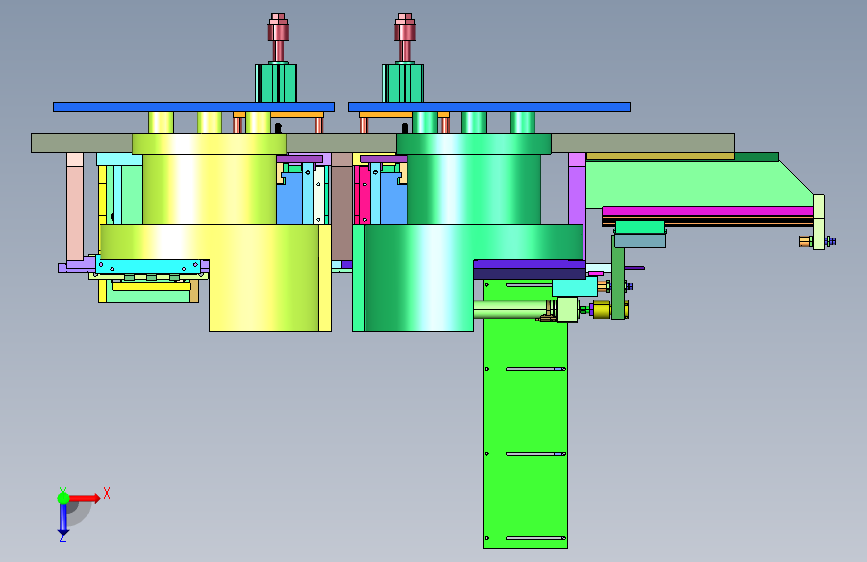
Task: Select the brown column between the drums
Action: [x=342, y=207]
